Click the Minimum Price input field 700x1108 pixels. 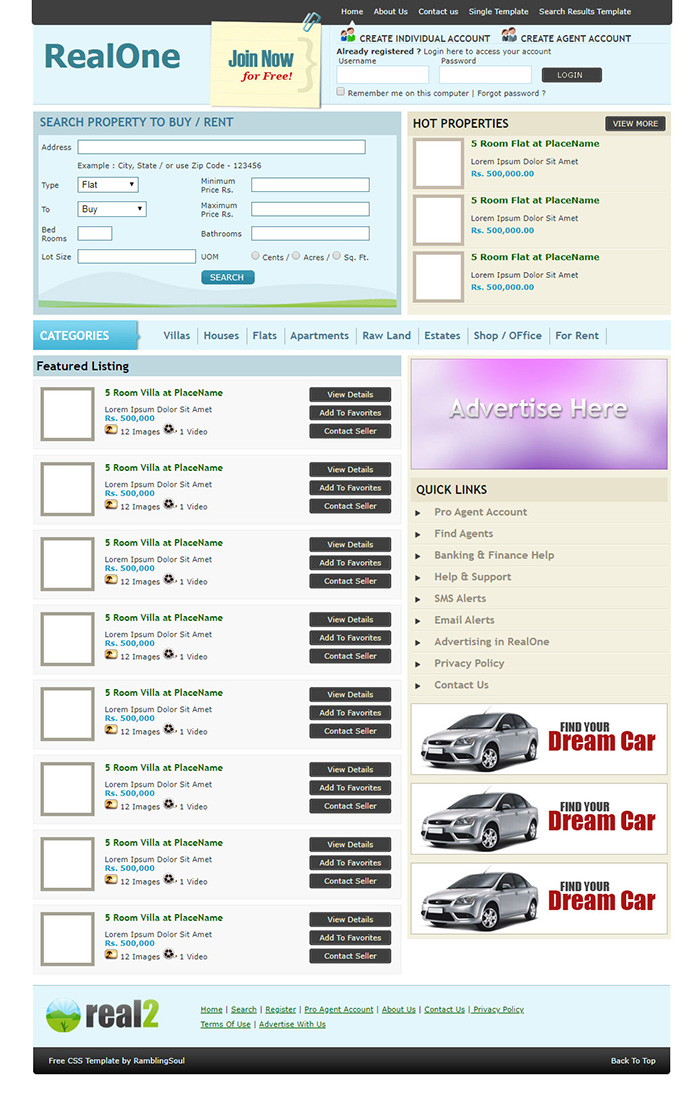click(310, 185)
